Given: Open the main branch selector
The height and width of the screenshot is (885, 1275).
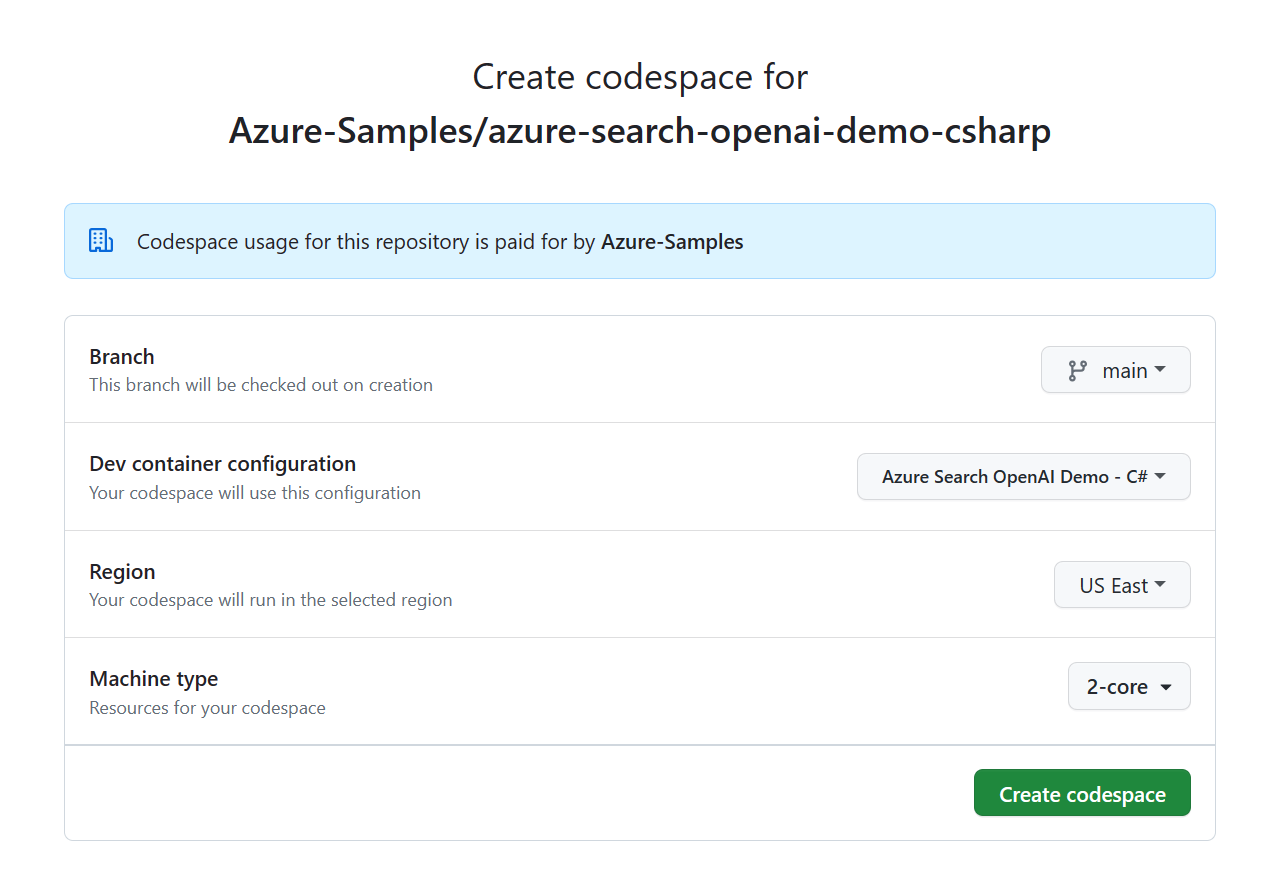Looking at the screenshot, I should (1115, 370).
